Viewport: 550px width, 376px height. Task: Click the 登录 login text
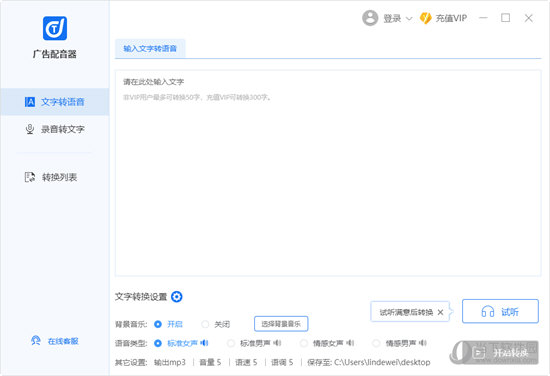point(392,18)
